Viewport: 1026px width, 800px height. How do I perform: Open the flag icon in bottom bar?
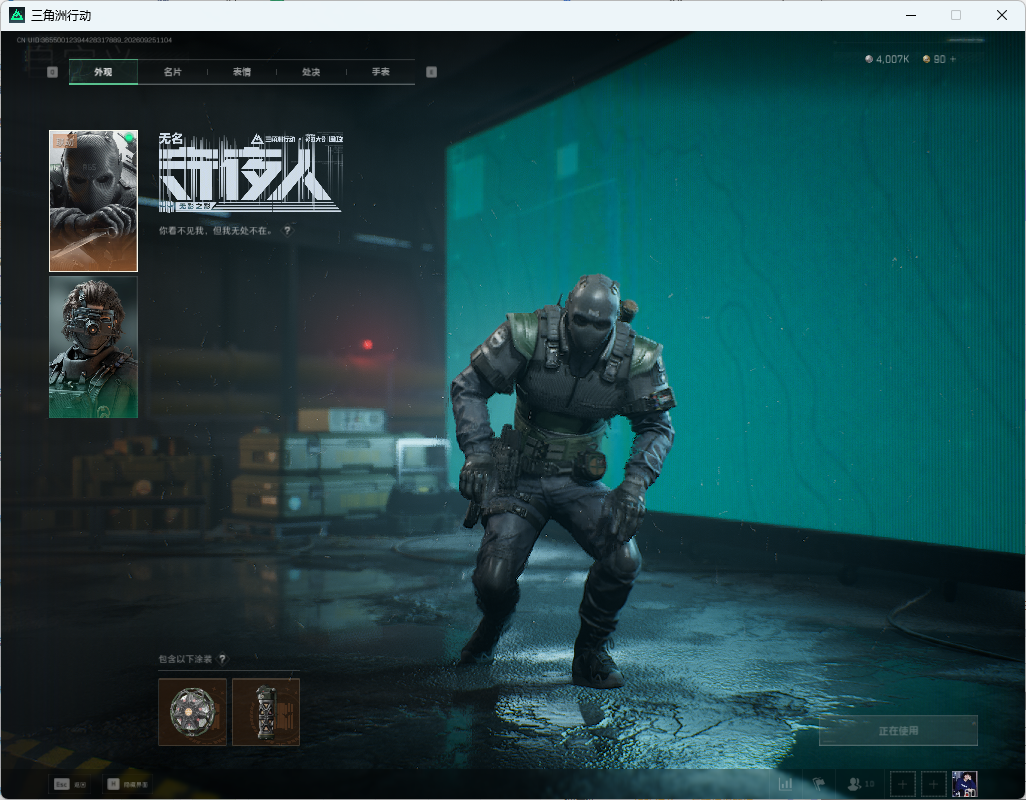[x=818, y=783]
